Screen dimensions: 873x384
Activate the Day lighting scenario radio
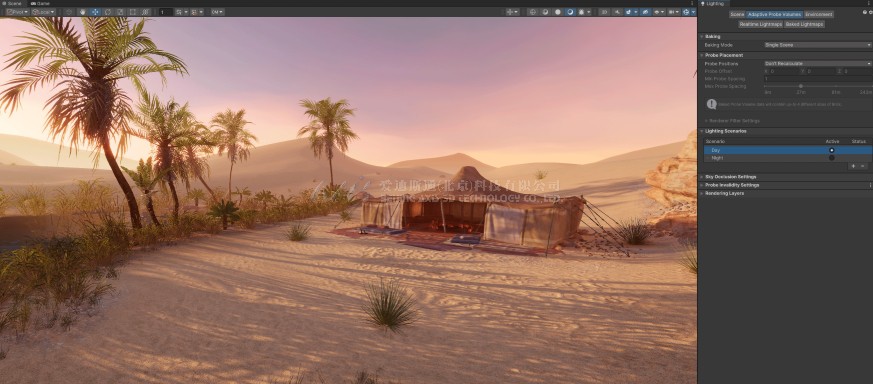click(x=832, y=150)
